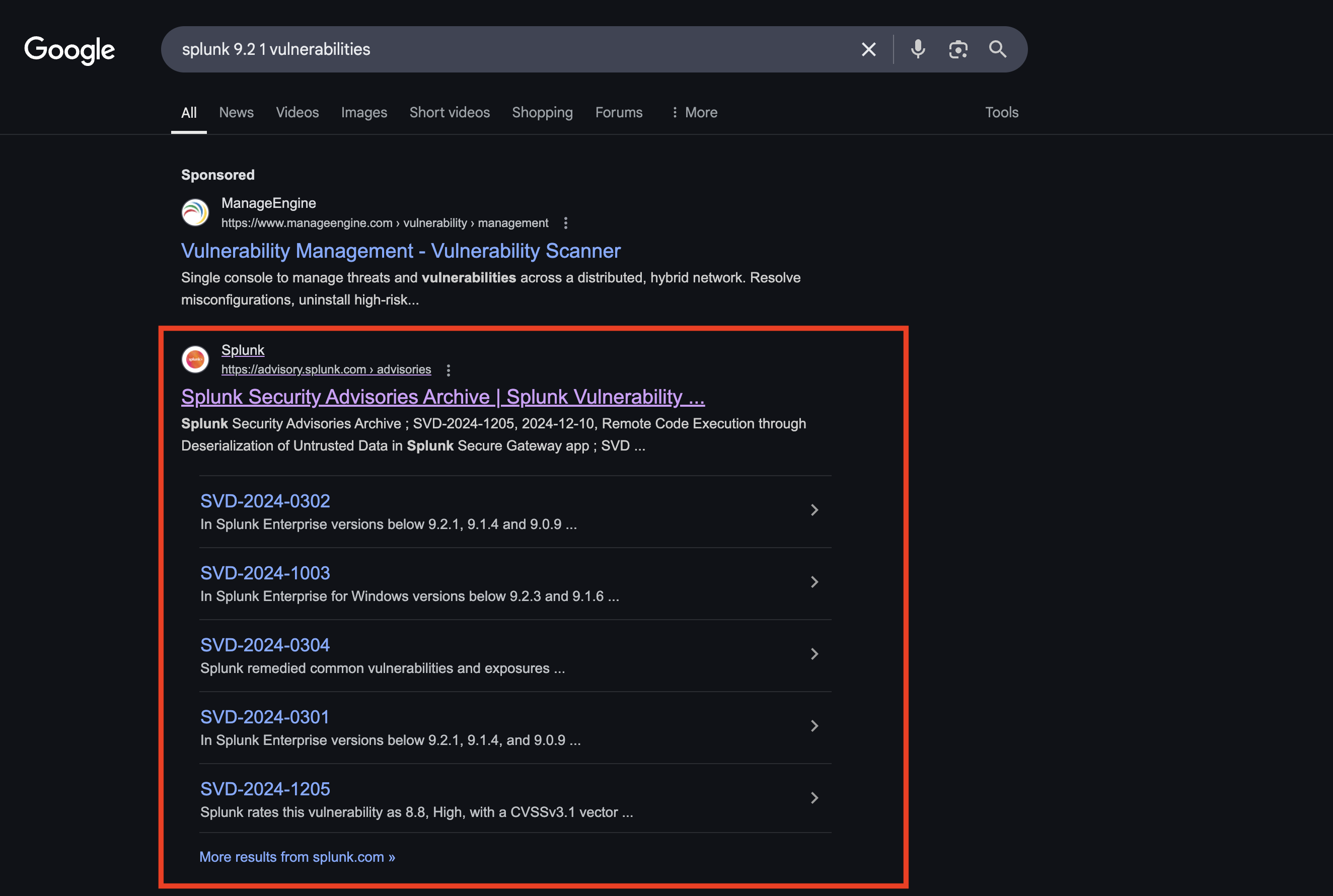Expand SVD-2024-0301 chevron arrow

[814, 726]
